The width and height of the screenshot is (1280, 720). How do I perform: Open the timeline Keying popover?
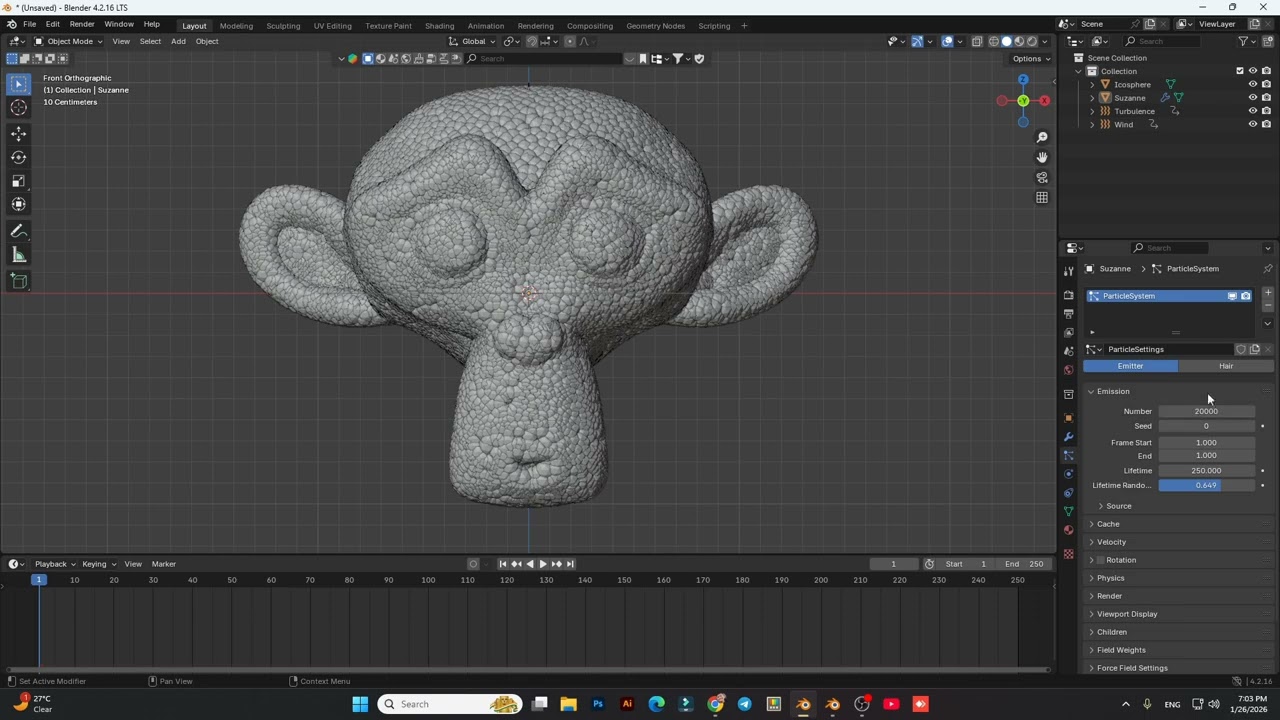[98, 564]
